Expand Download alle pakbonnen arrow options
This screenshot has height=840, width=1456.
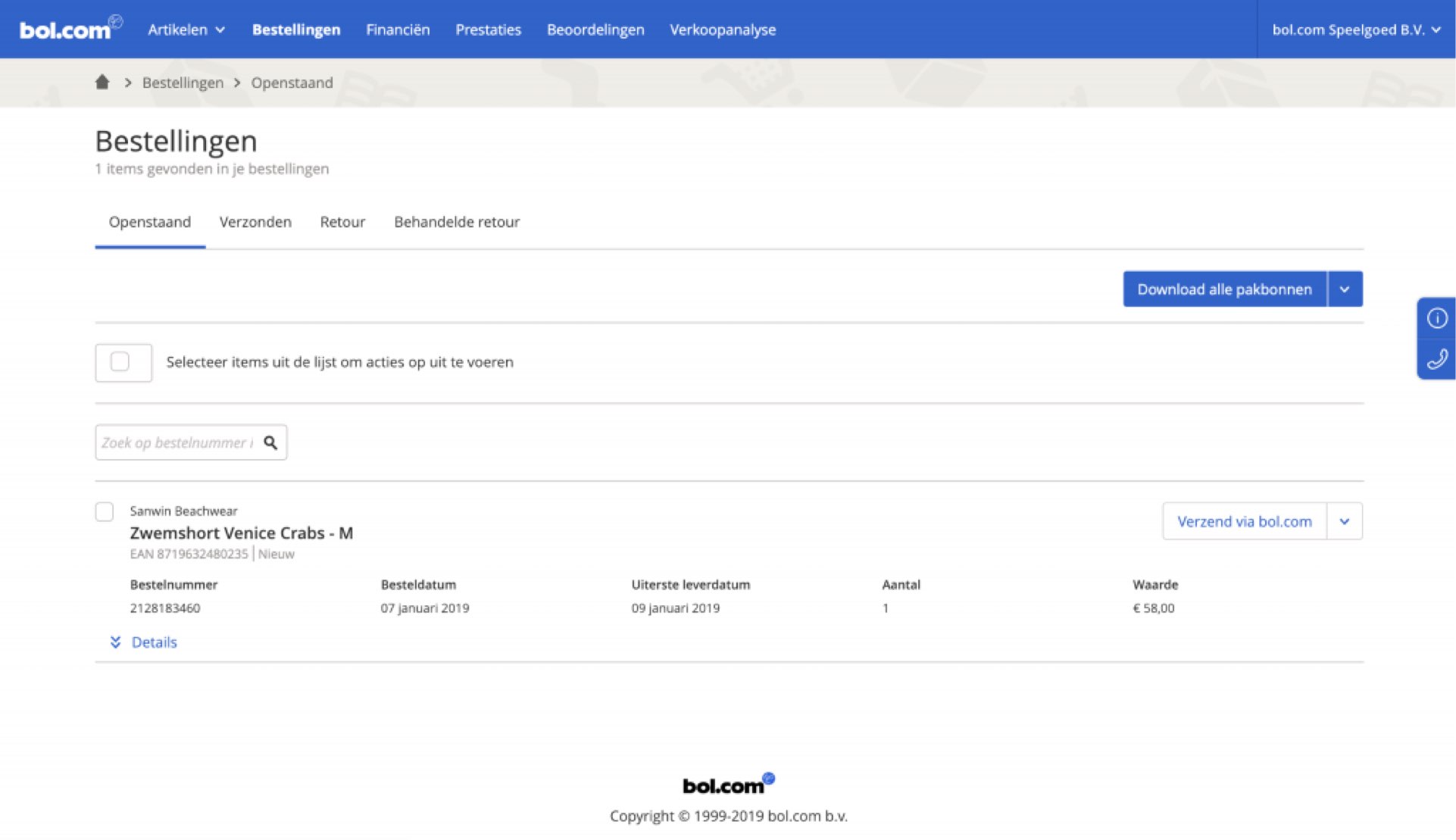(x=1344, y=289)
